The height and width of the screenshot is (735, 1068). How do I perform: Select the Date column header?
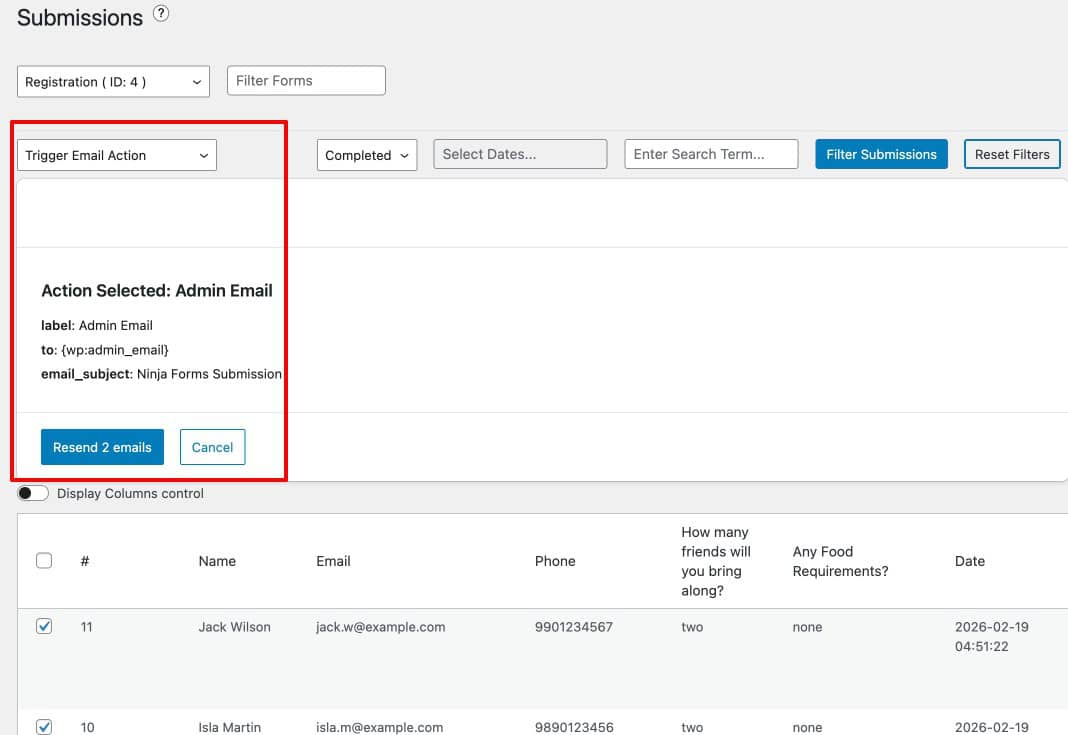(970, 561)
